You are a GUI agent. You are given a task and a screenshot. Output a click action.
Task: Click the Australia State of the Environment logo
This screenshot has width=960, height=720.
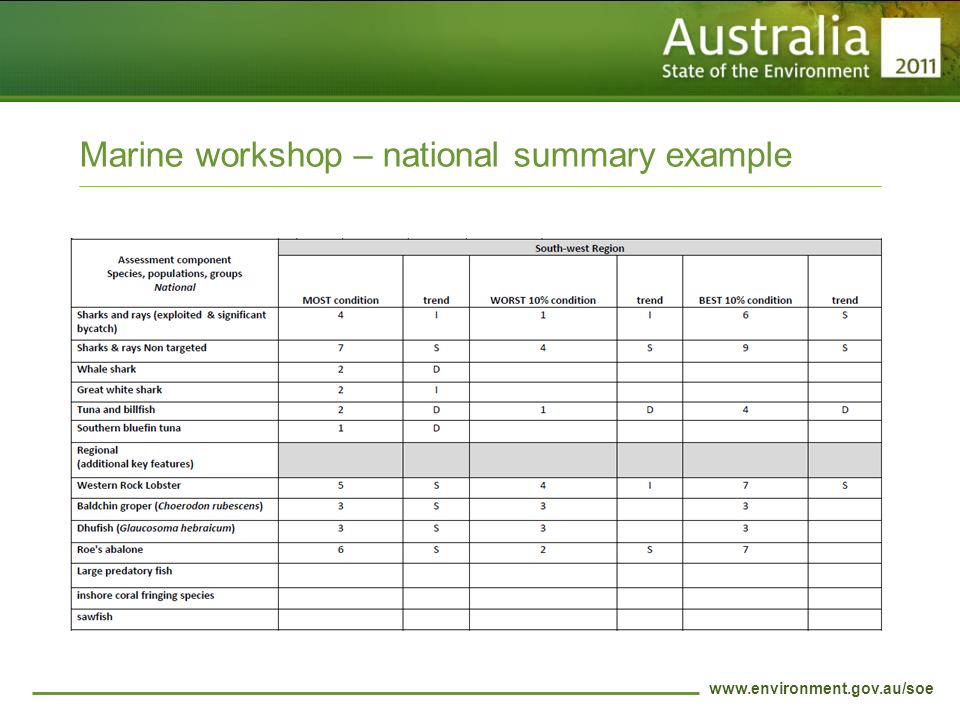pyautogui.click(x=765, y=48)
